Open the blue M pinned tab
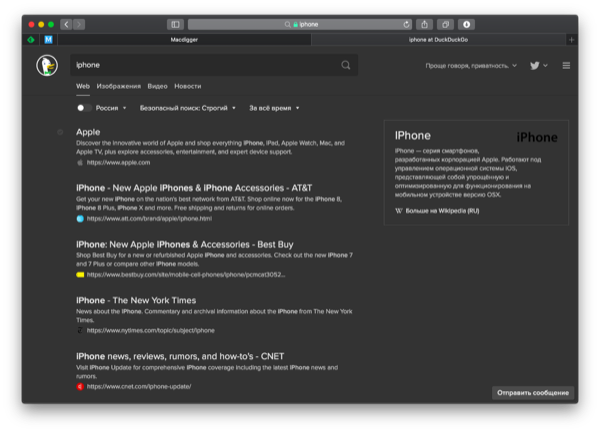Image resolution: width=600 pixels, height=432 pixels. pos(48,39)
